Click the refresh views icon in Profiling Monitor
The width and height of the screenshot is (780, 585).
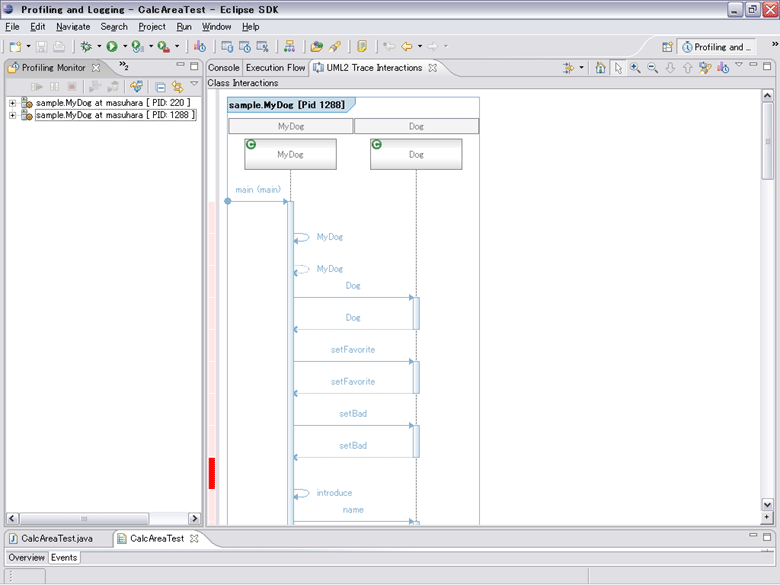click(136, 87)
